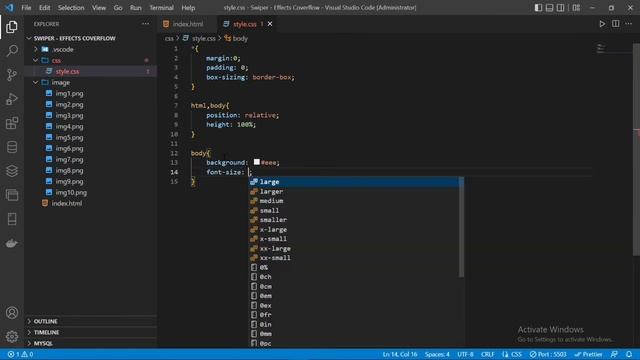Switch to index.html editor tab
The image size is (640, 360).
click(187, 24)
